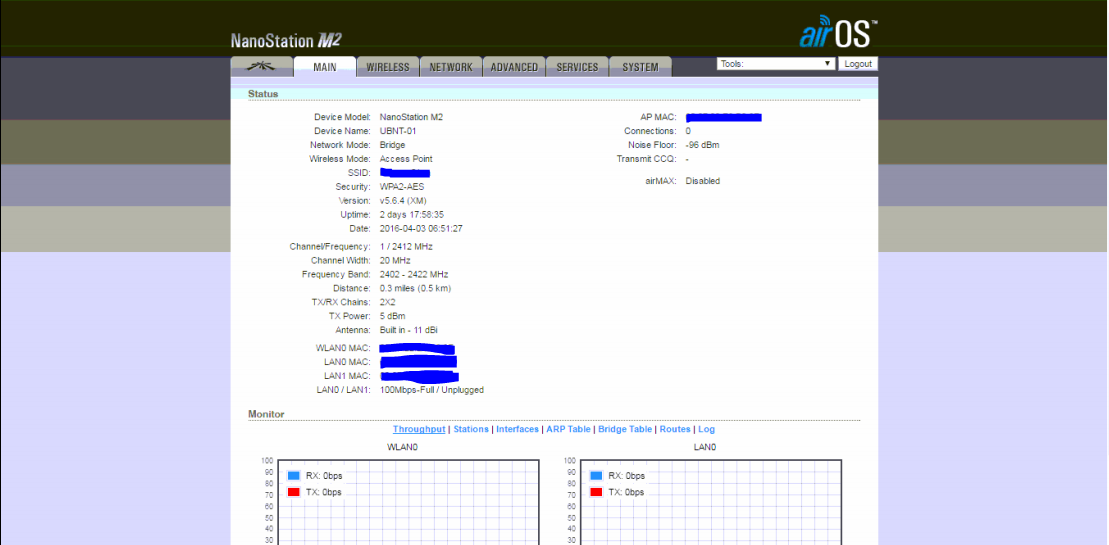Screen dimensions: 1109x545
Task: Click the Status section heading
Action: pos(263,94)
